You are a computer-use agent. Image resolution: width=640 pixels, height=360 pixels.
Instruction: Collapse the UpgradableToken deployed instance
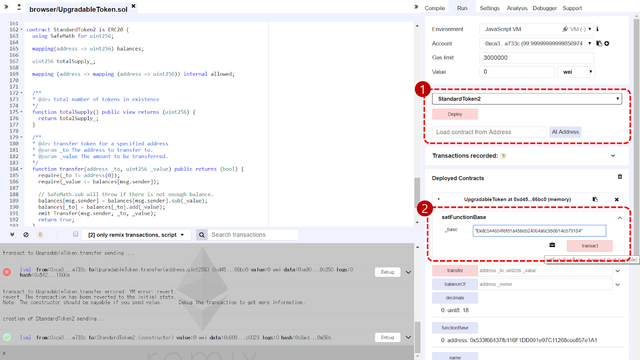pyautogui.click(x=439, y=199)
